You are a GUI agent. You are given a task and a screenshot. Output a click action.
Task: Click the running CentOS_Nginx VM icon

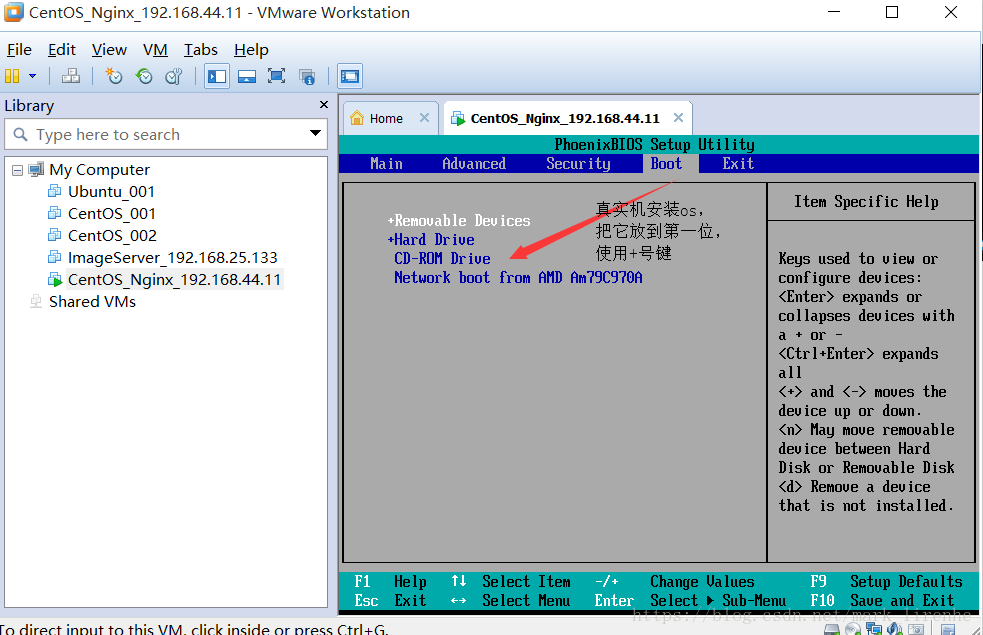[55, 279]
